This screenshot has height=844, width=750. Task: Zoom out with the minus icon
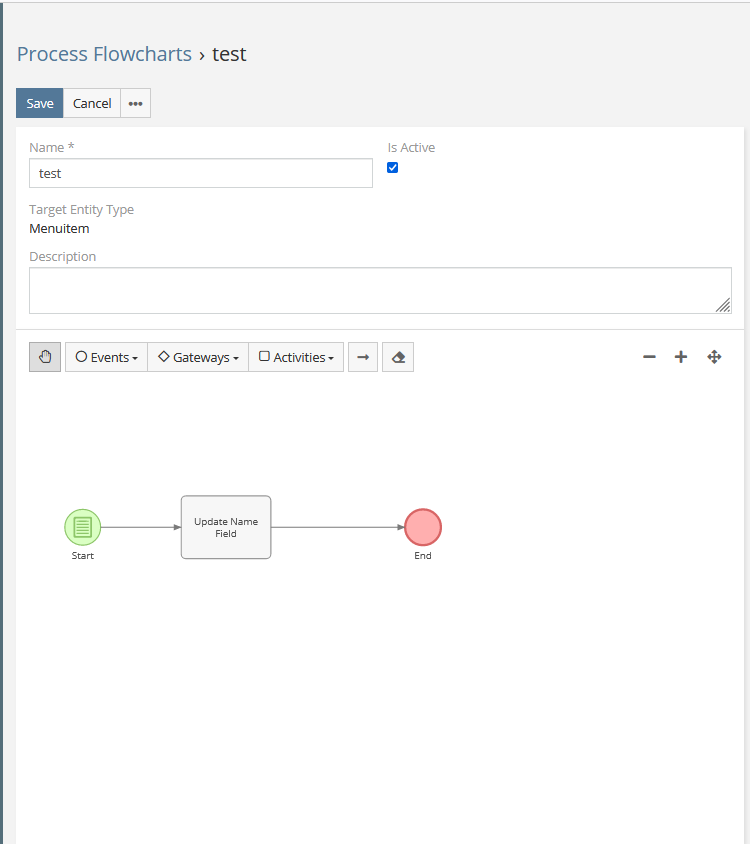point(649,357)
